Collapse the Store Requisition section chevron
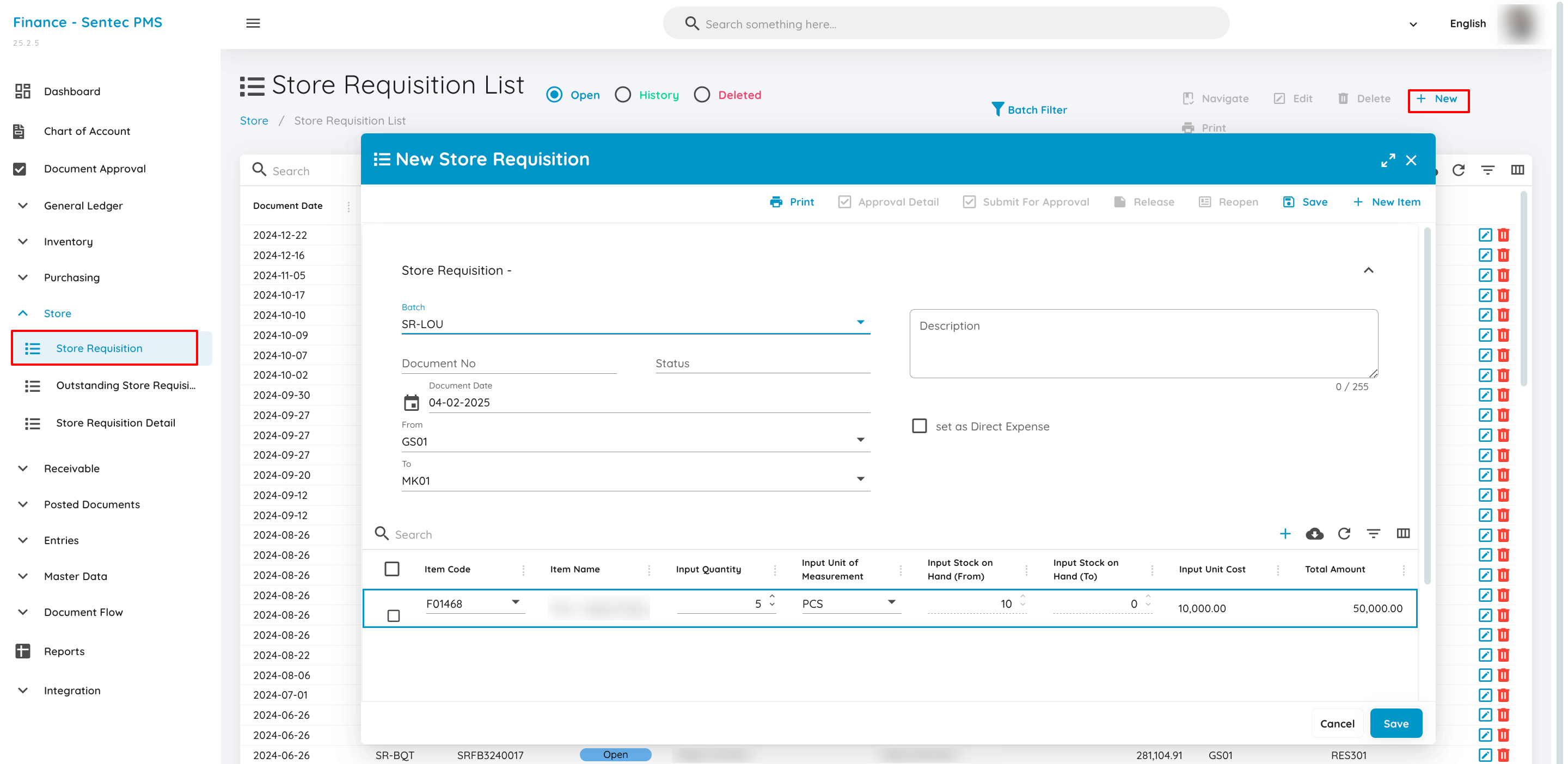The width and height of the screenshot is (1568, 764). coord(1368,270)
